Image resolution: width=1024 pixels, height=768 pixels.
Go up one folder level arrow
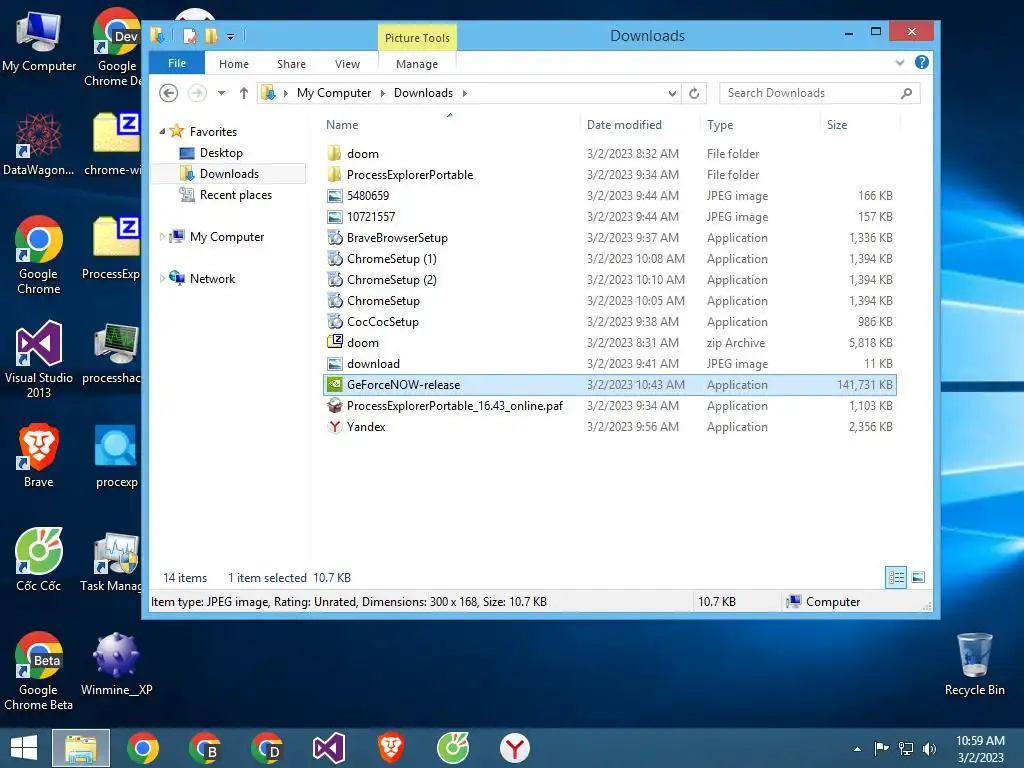[244, 93]
